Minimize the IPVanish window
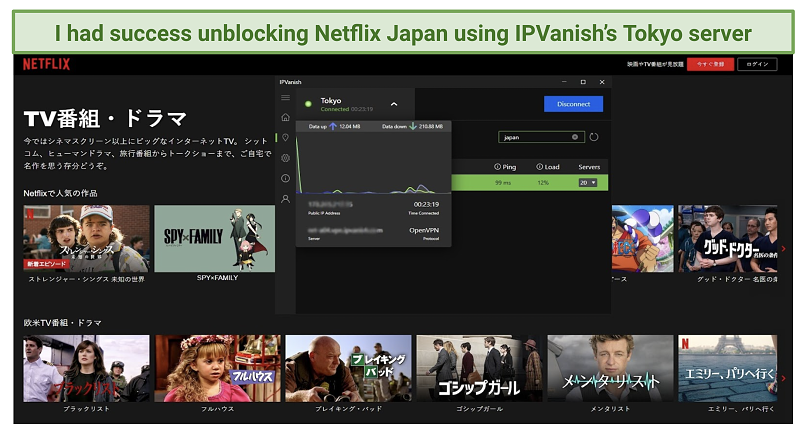The image size is (806, 434). [564, 82]
